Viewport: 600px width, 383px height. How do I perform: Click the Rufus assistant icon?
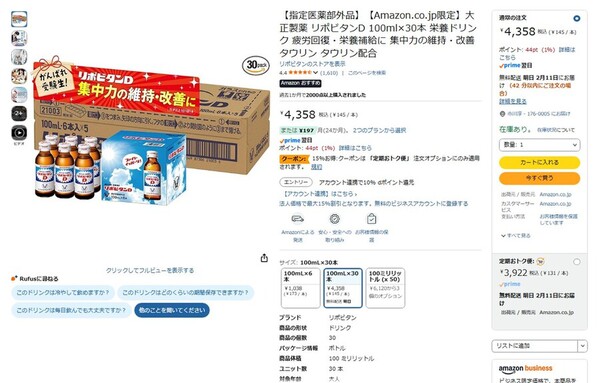(14, 279)
